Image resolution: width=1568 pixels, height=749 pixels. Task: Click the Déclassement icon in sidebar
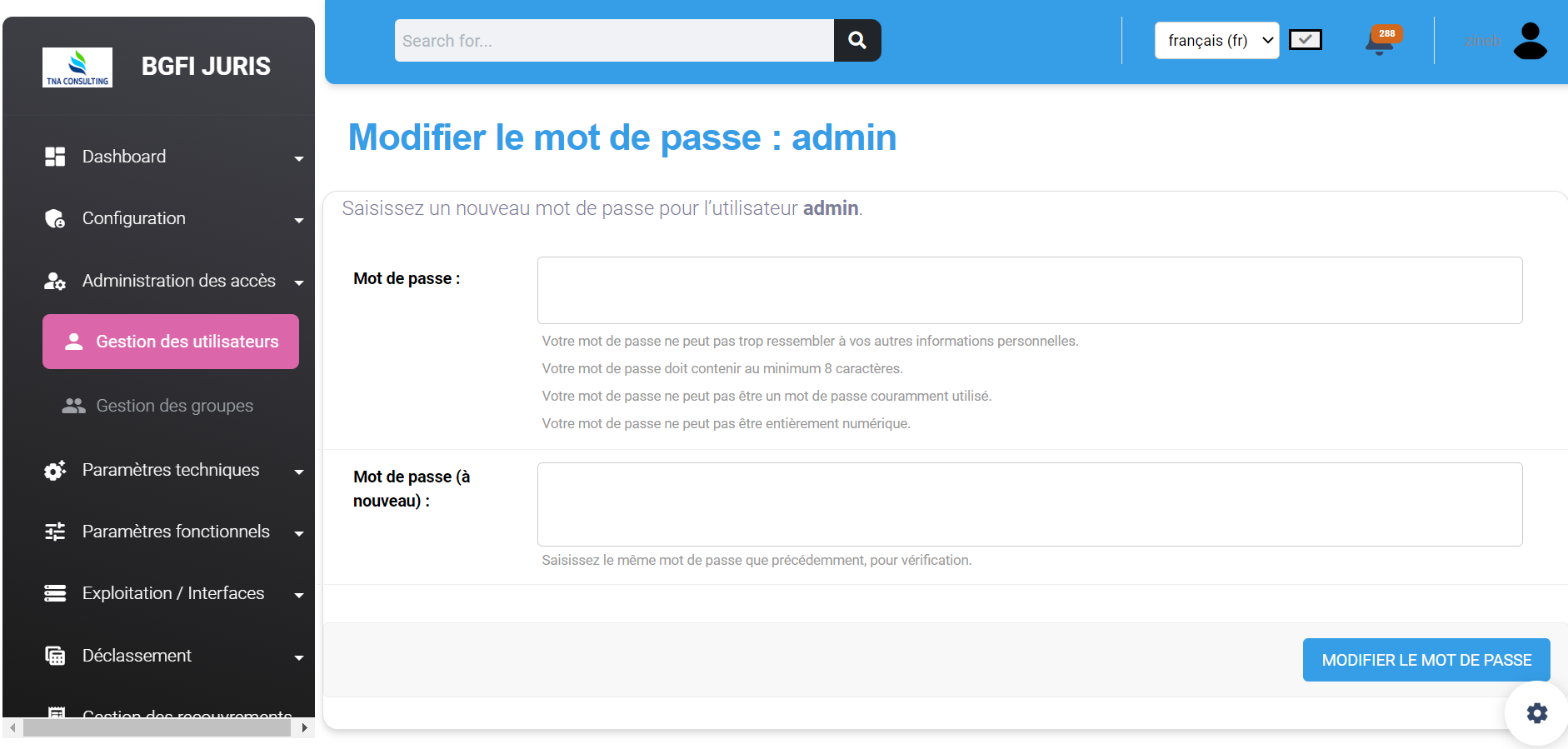(55, 656)
